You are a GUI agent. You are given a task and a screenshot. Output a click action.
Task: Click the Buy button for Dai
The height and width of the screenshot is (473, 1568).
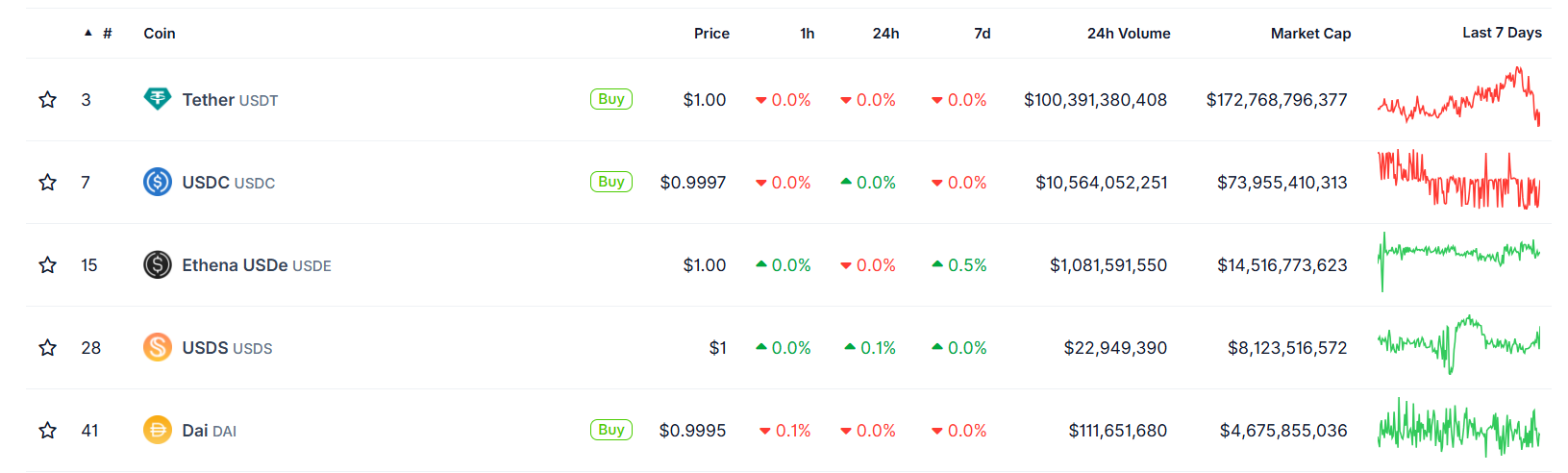[x=611, y=430]
